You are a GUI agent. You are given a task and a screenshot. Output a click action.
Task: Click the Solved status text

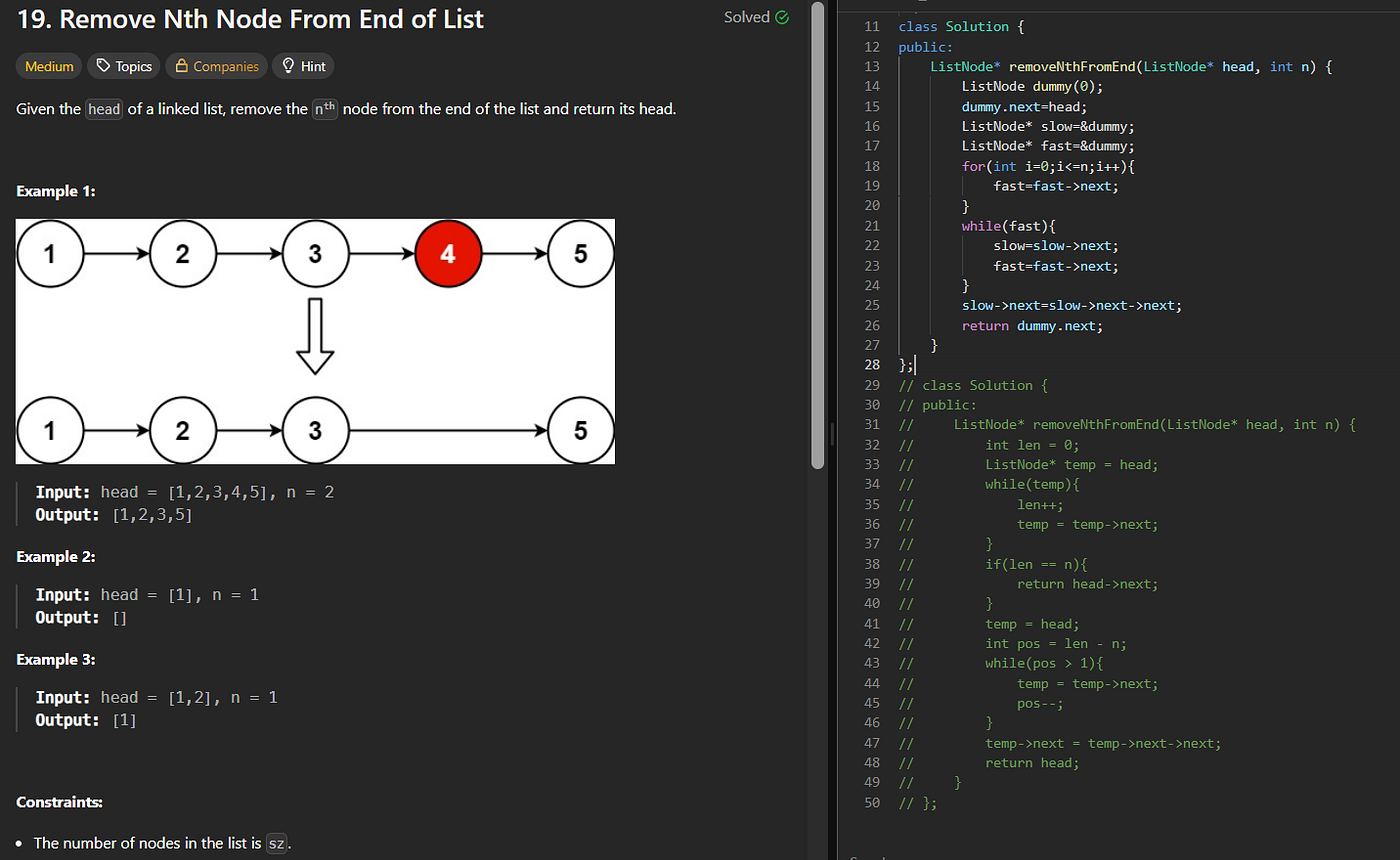point(747,17)
